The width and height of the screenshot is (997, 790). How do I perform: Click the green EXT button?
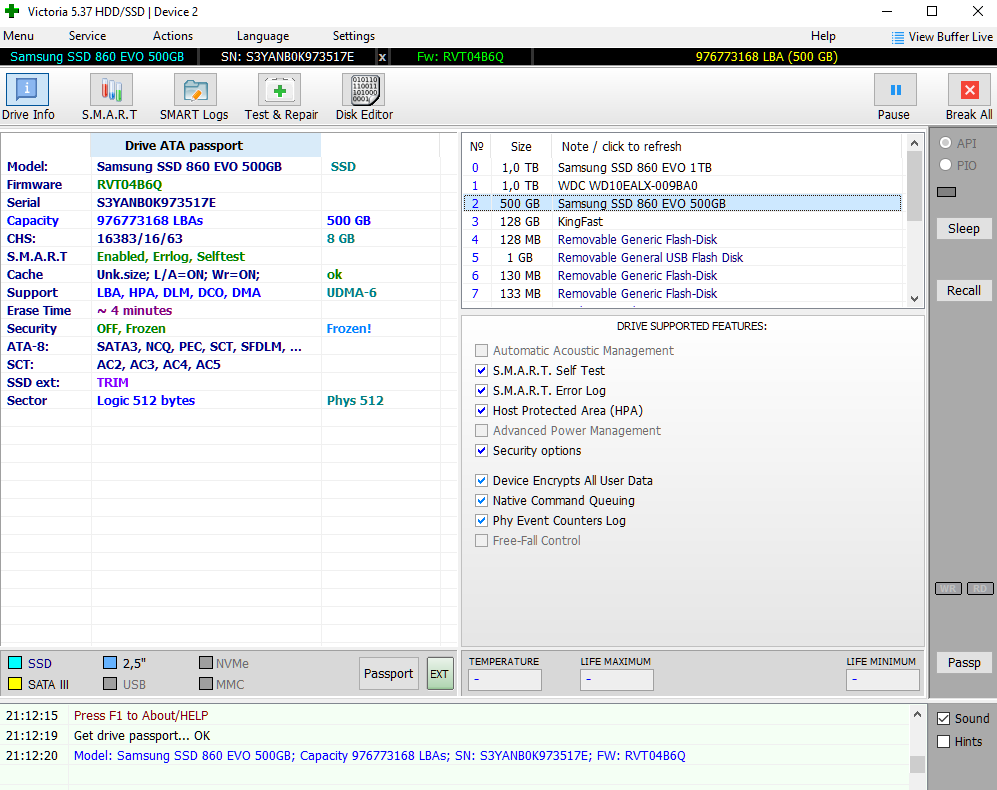(439, 674)
